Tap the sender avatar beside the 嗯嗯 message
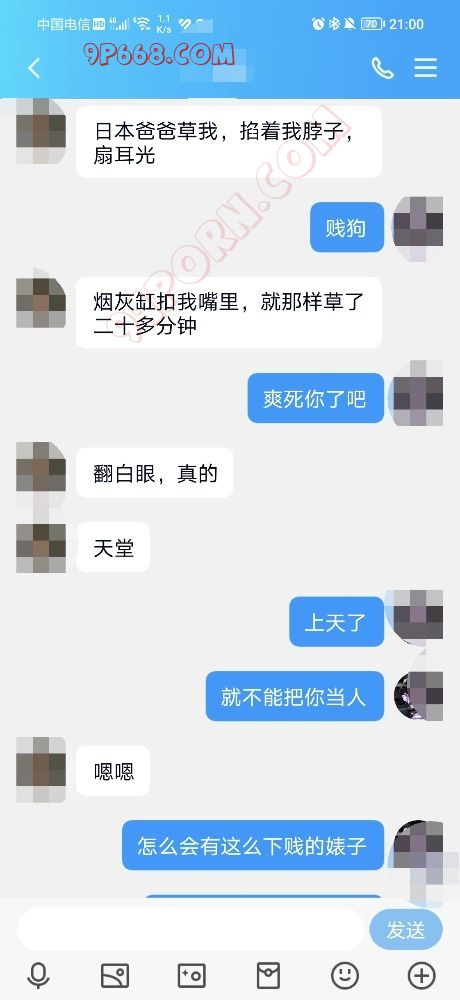Image resolution: width=460 pixels, height=1000 pixels. point(41,770)
